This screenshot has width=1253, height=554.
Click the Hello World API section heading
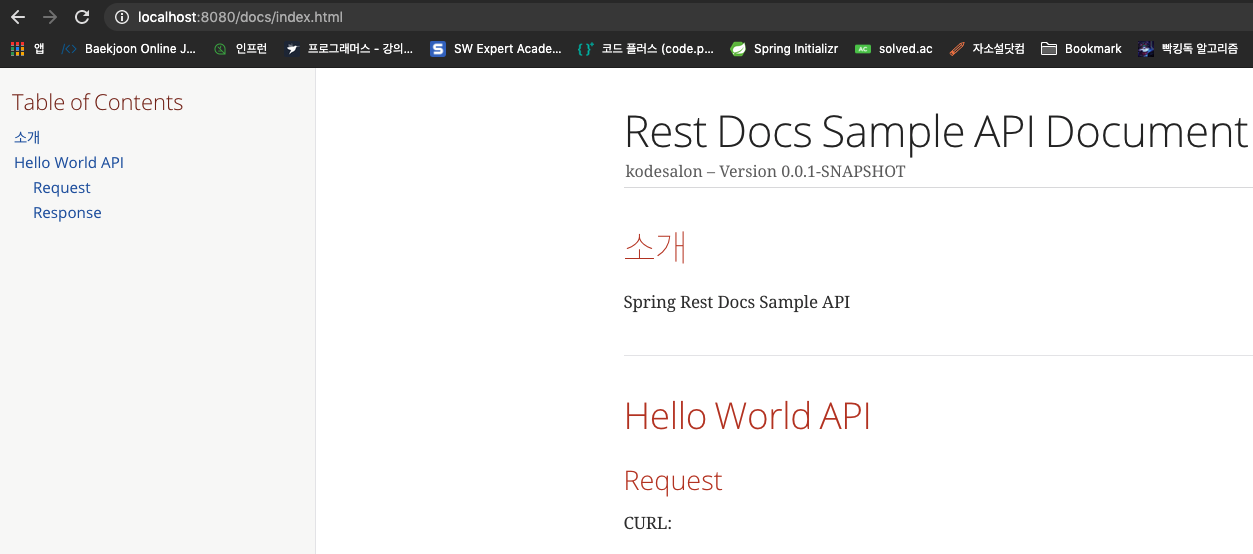click(747, 416)
